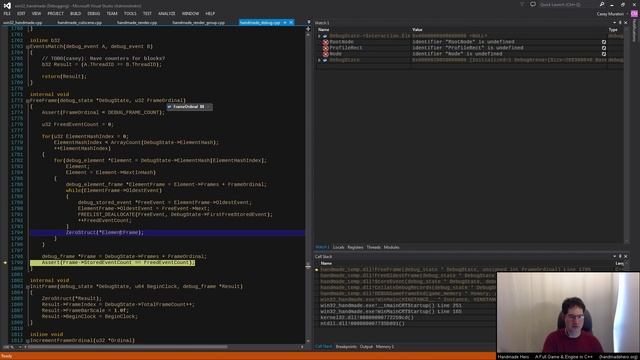Click the RootNode error icon
This screenshot has width=640, height=360.
325,42
